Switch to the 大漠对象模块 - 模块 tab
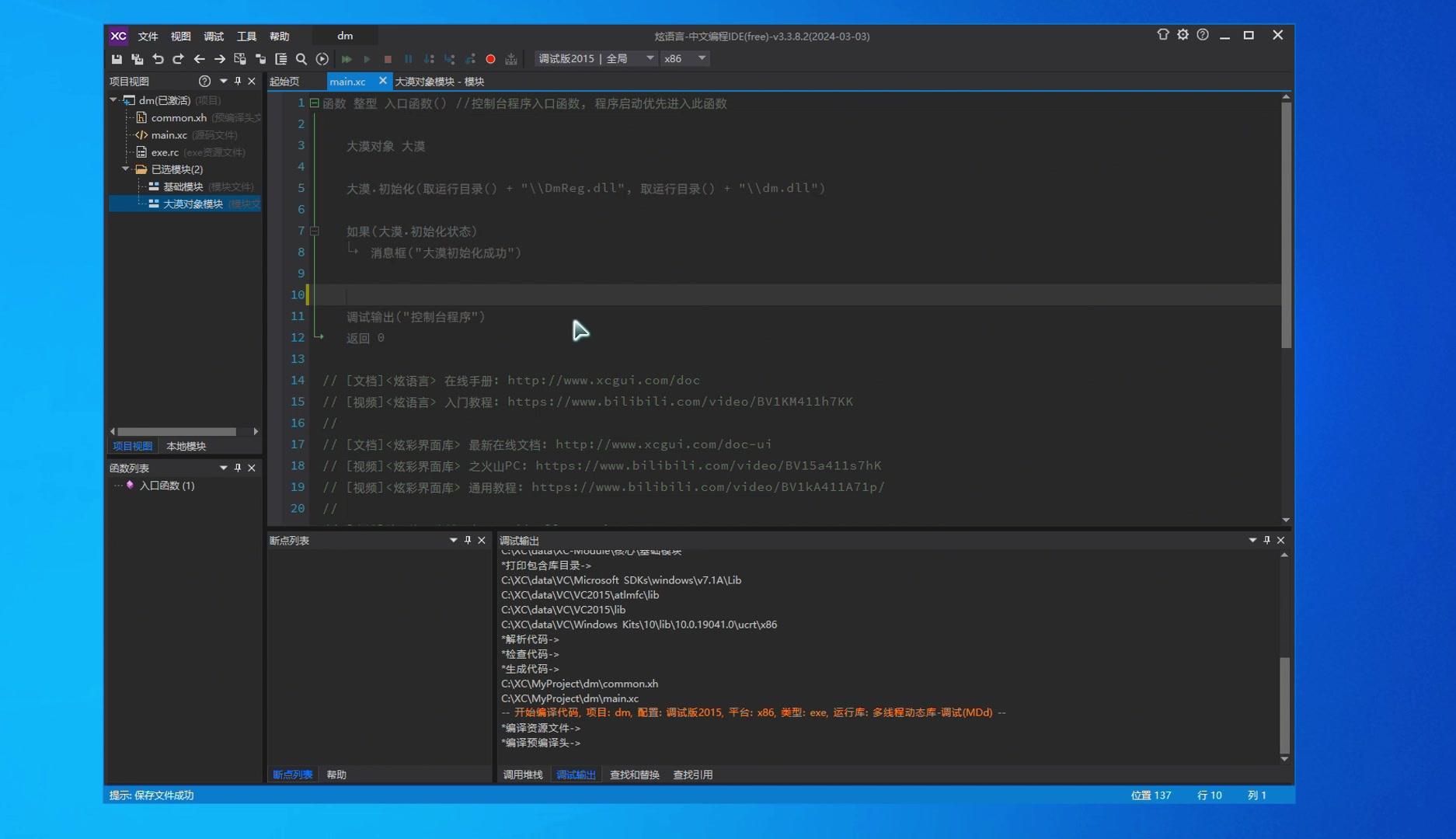The height and width of the screenshot is (839, 1456). point(440,82)
